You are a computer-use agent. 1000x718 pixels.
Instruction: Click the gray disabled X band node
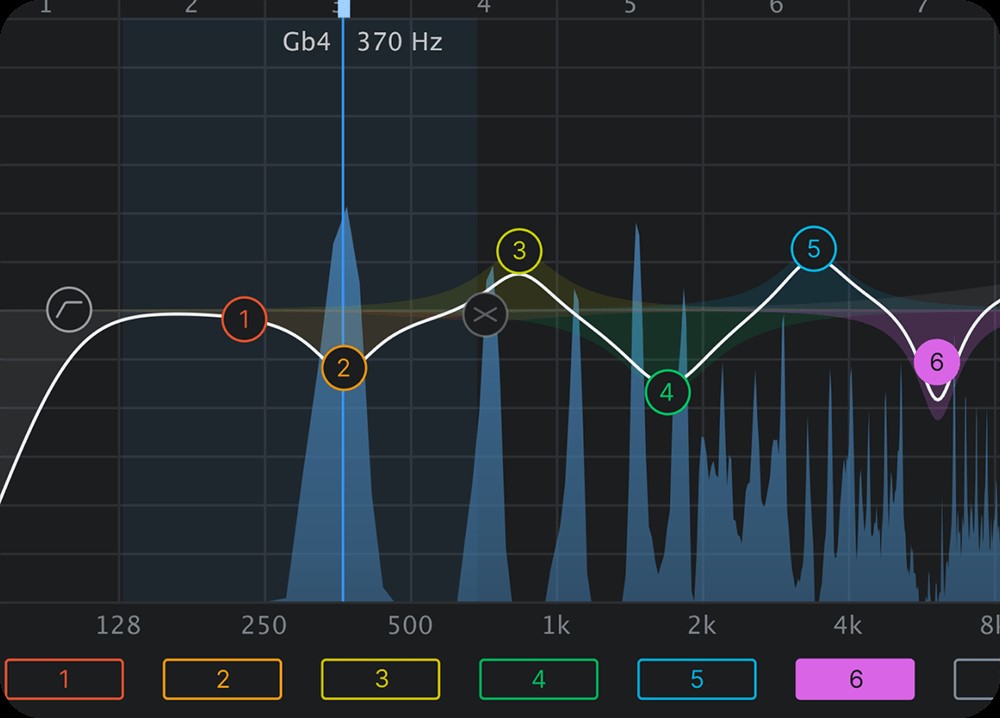point(485,314)
